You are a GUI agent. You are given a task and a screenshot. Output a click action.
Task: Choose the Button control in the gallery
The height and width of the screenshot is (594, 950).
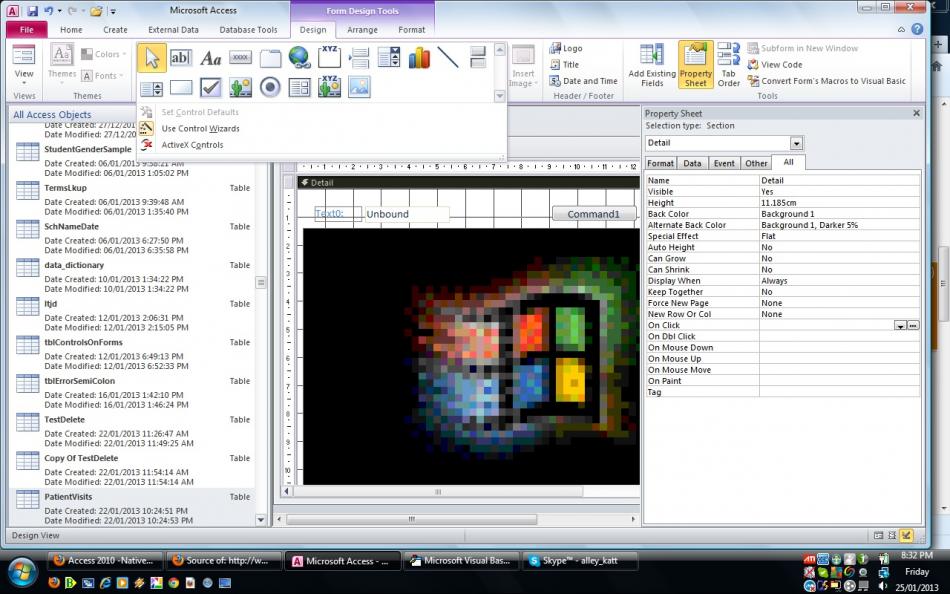point(241,58)
